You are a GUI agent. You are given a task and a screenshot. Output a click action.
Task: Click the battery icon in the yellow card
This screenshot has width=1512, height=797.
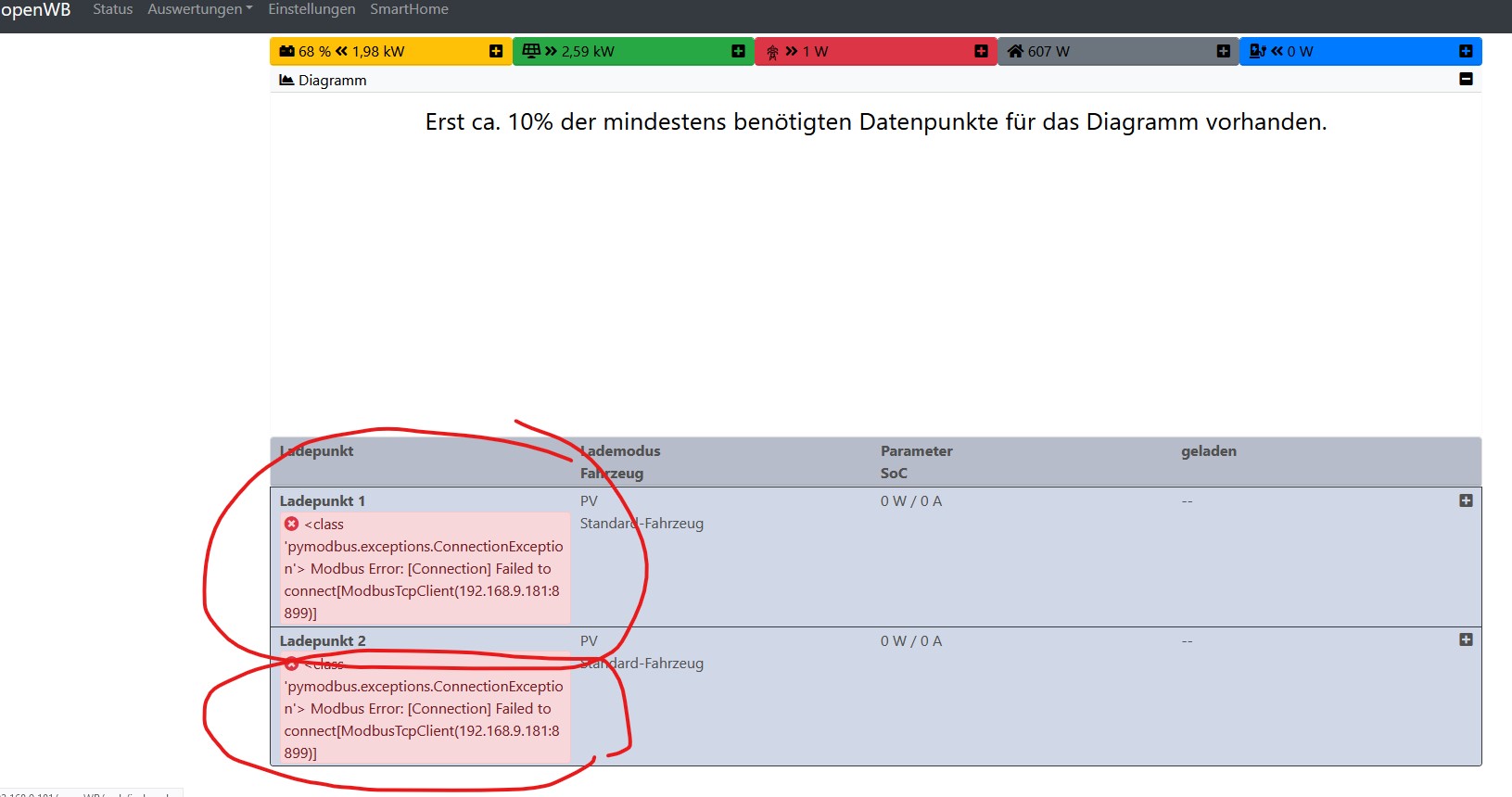pyautogui.click(x=286, y=51)
